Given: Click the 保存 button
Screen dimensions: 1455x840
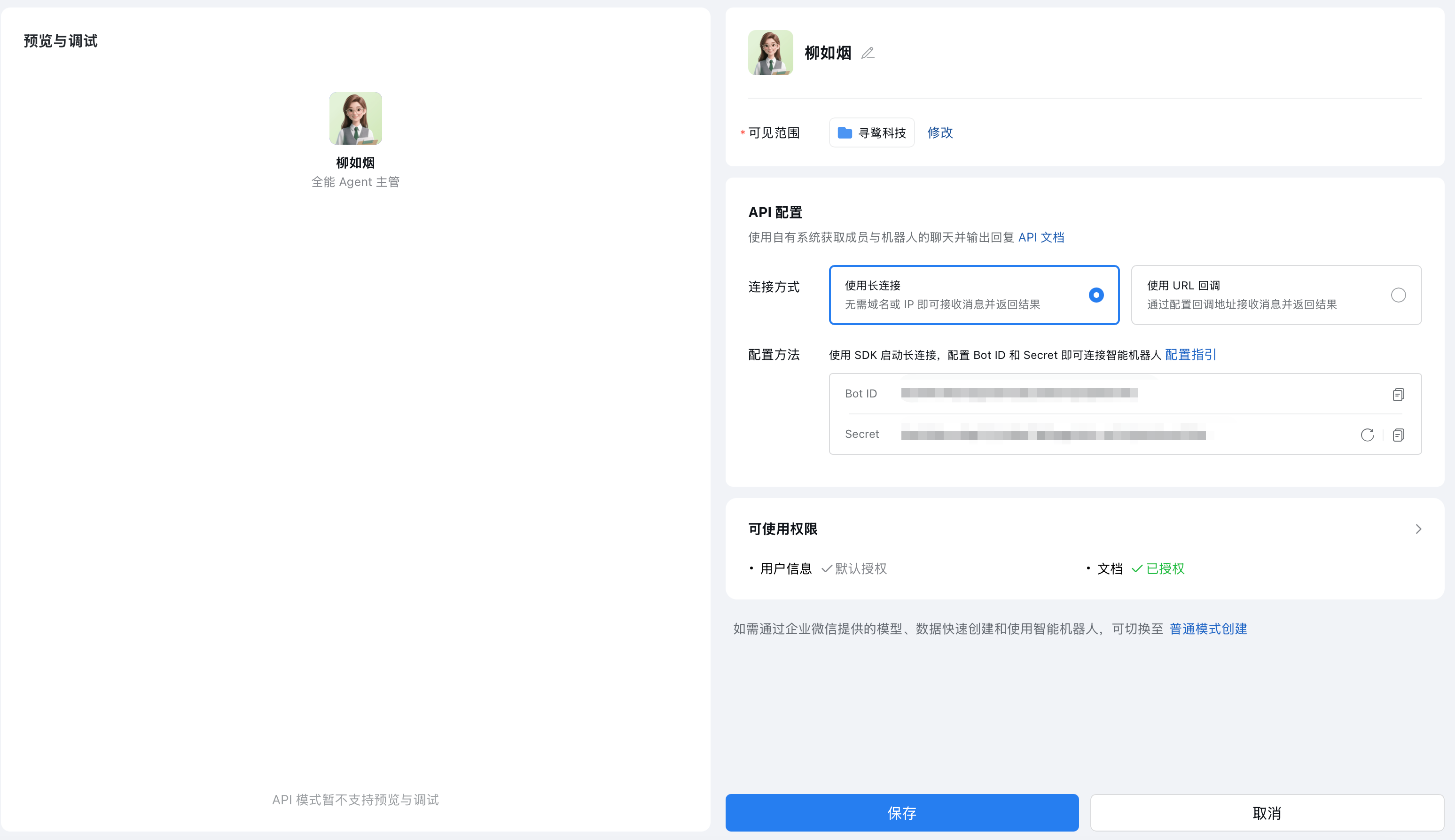Looking at the screenshot, I should click(901, 813).
